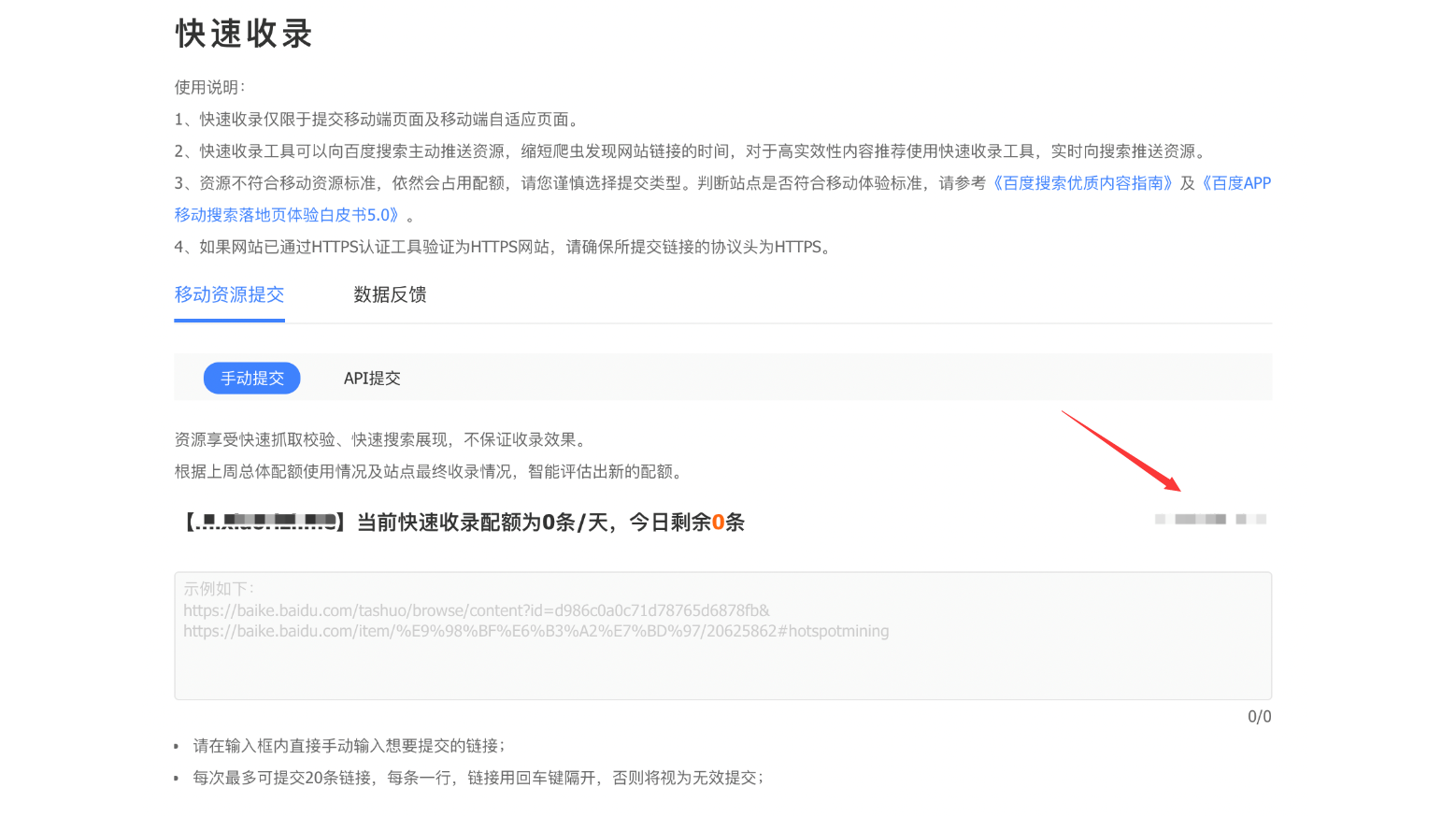Click the 使用说明 instructions heading
Image resolution: width=1456 pixels, height=816 pixels.
(204, 86)
